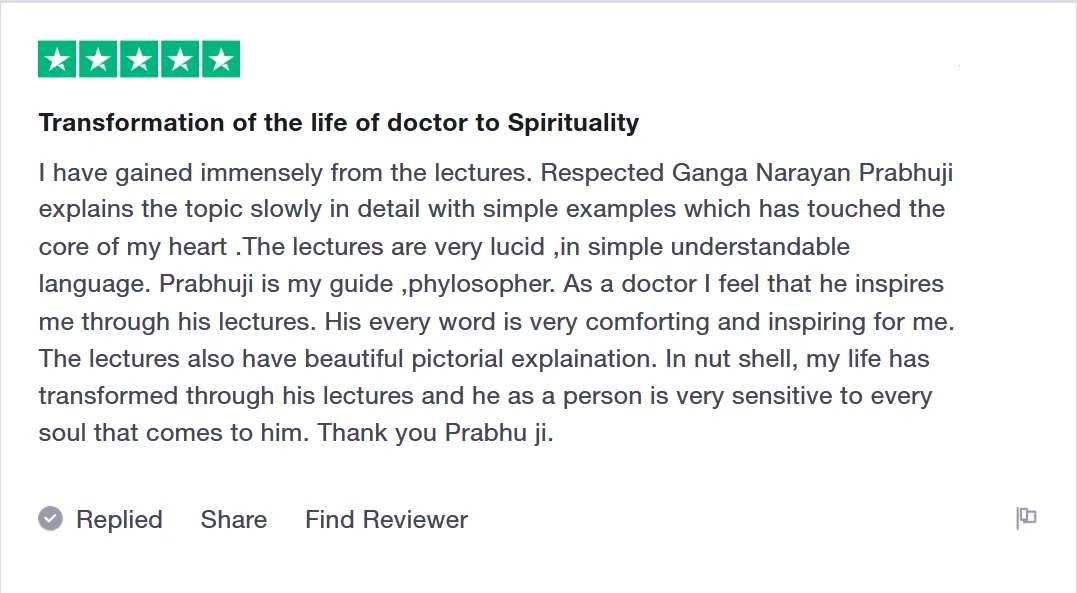The width and height of the screenshot is (1077, 593).
Task: Click the name "Ganga Narayan Prabhuji" in review
Action: click(x=811, y=172)
